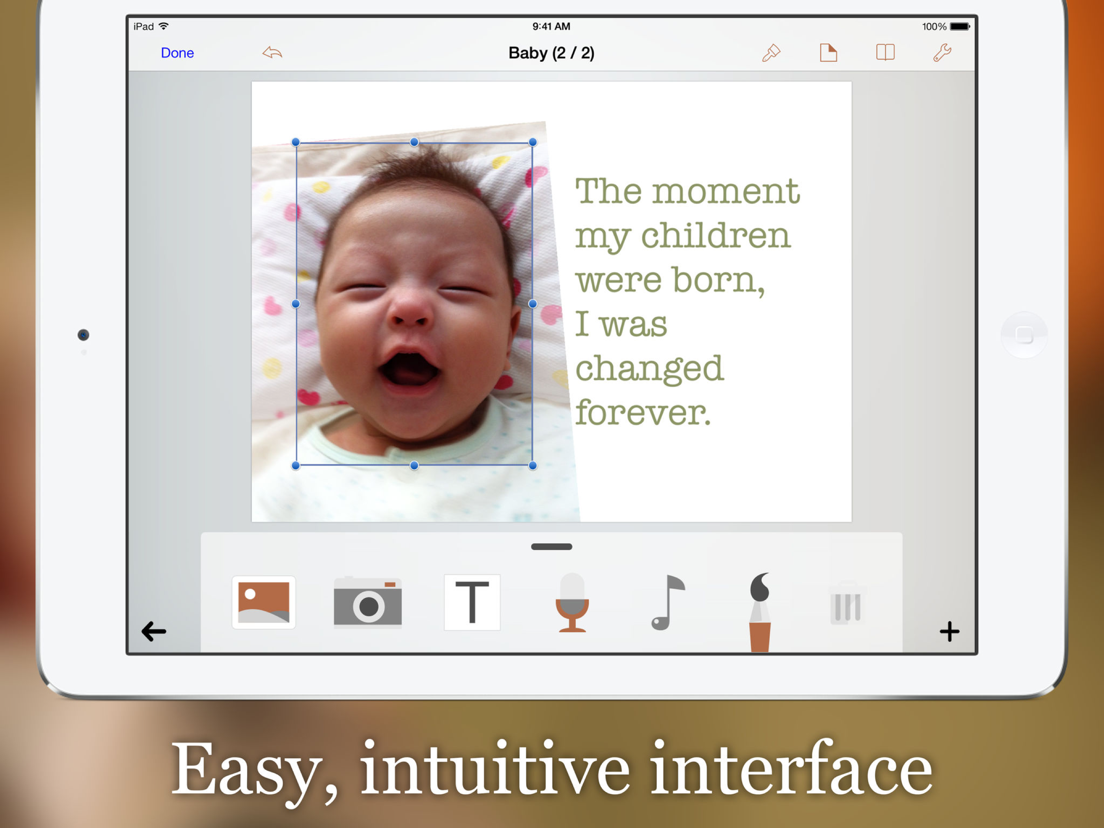Add music with the note icon
This screenshot has height=828, width=1104.
click(x=667, y=603)
